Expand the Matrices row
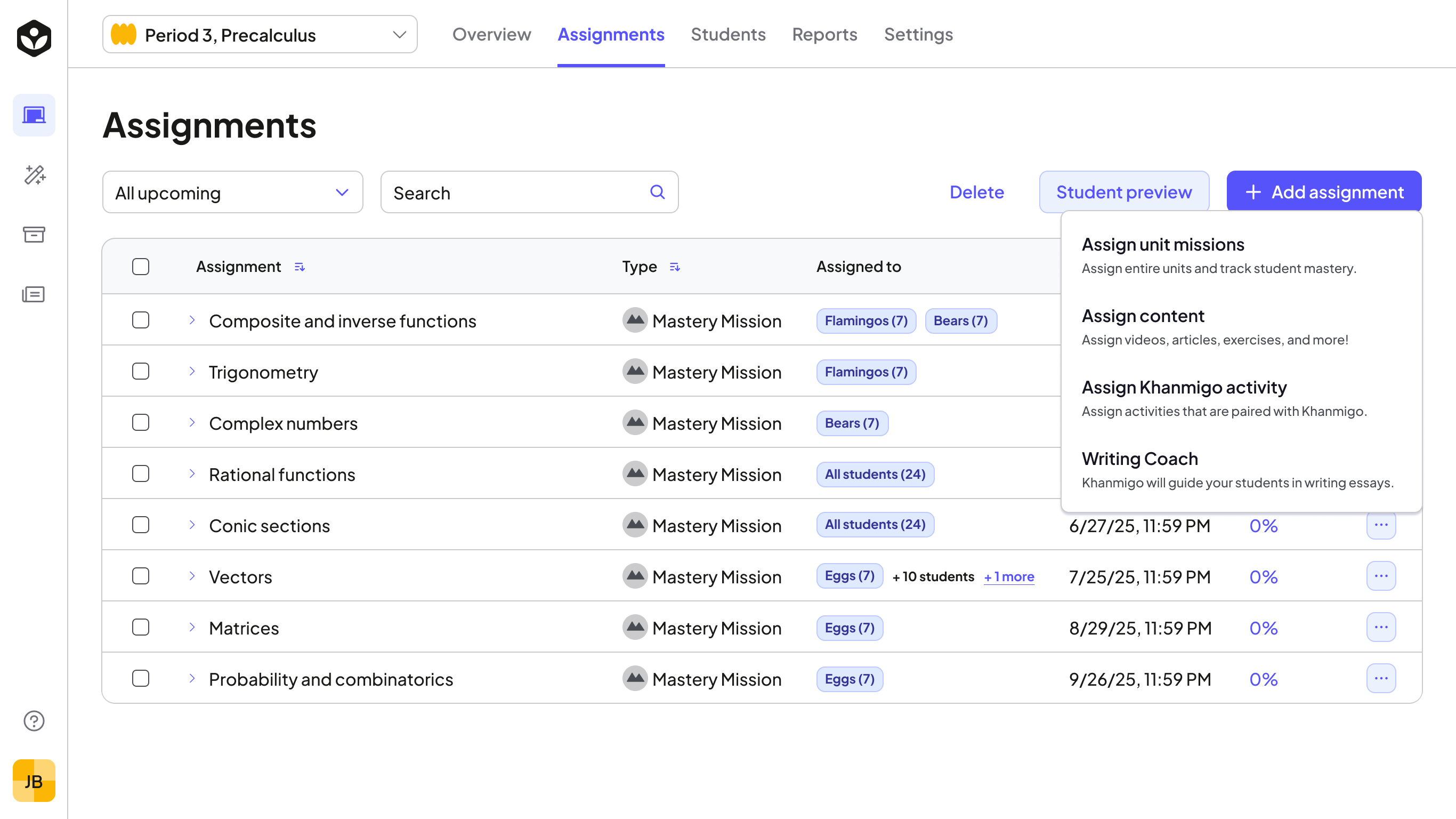Image resolution: width=1456 pixels, height=819 pixels. [x=192, y=627]
